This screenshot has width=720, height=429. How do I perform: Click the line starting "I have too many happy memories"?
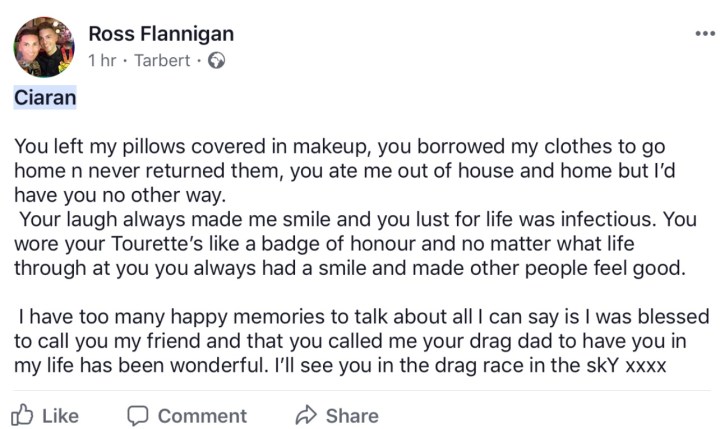(x=360, y=317)
